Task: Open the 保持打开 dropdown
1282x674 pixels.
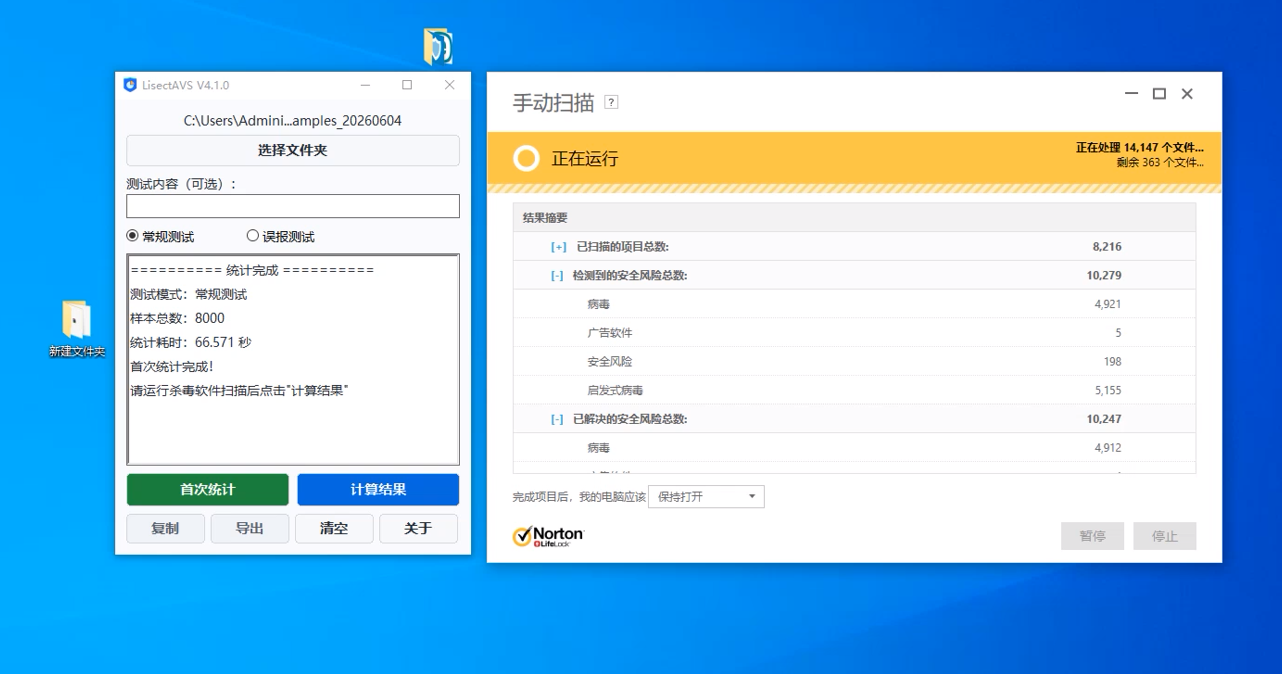Action: [x=706, y=497]
